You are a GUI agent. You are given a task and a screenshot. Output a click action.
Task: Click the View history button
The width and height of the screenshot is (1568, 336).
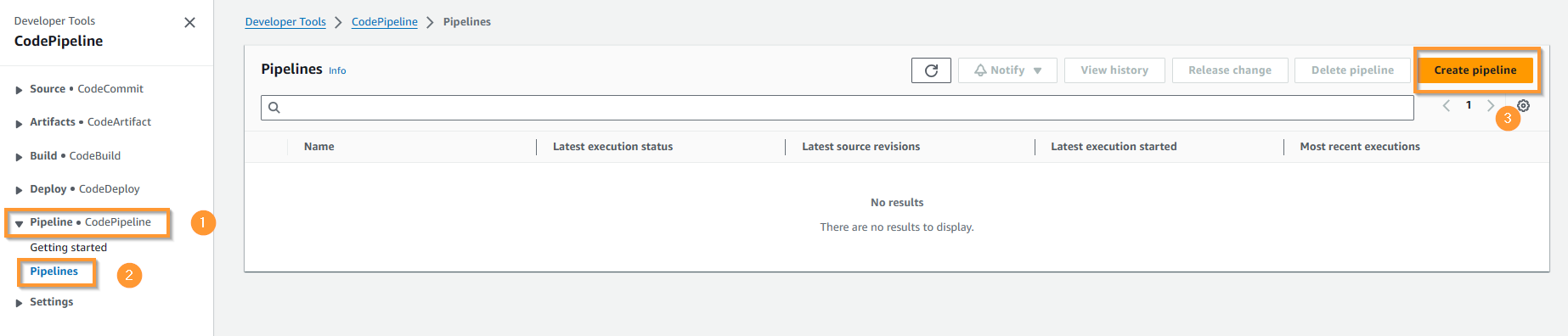[x=1114, y=70]
